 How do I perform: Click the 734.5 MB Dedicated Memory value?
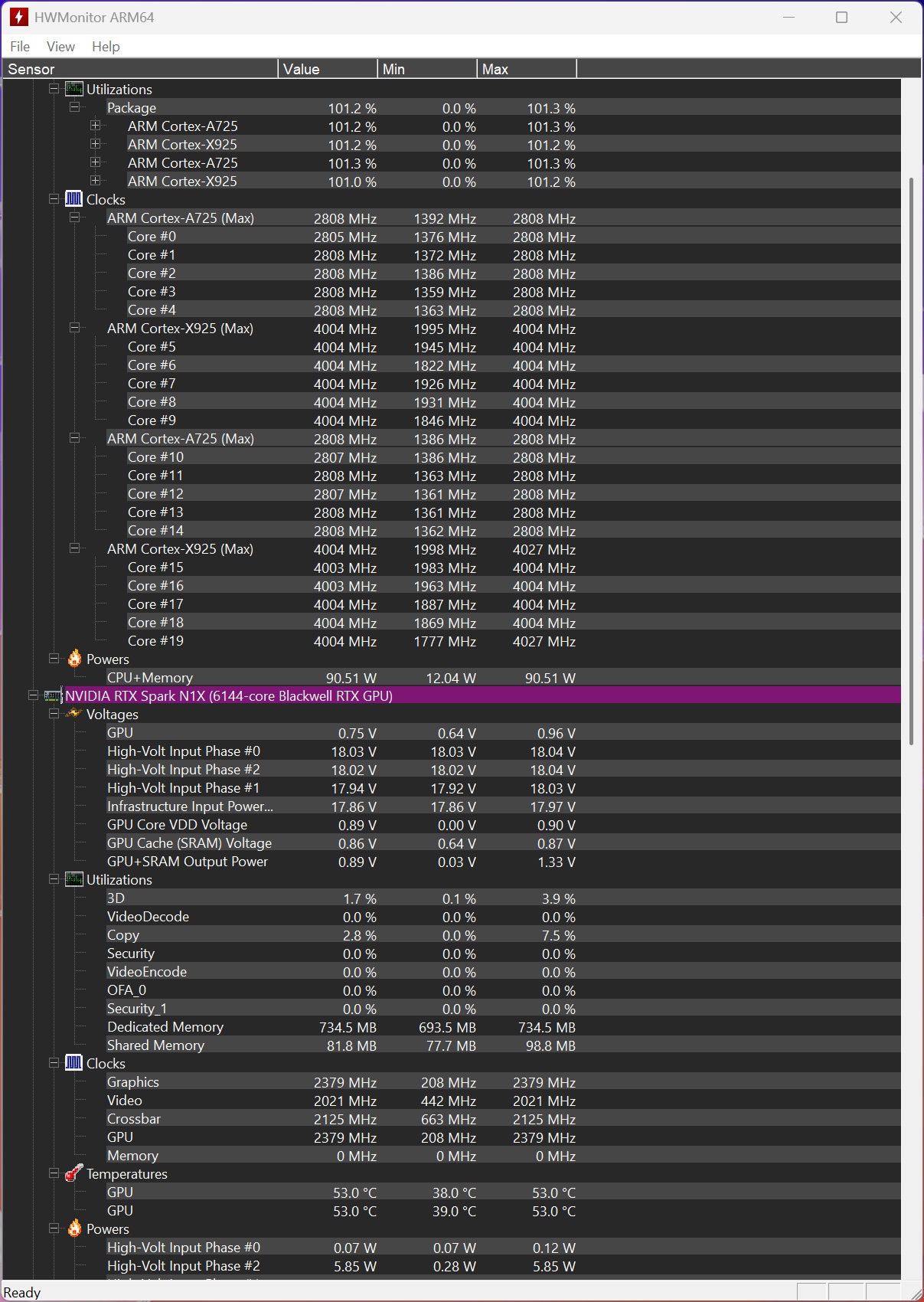[x=348, y=1028]
